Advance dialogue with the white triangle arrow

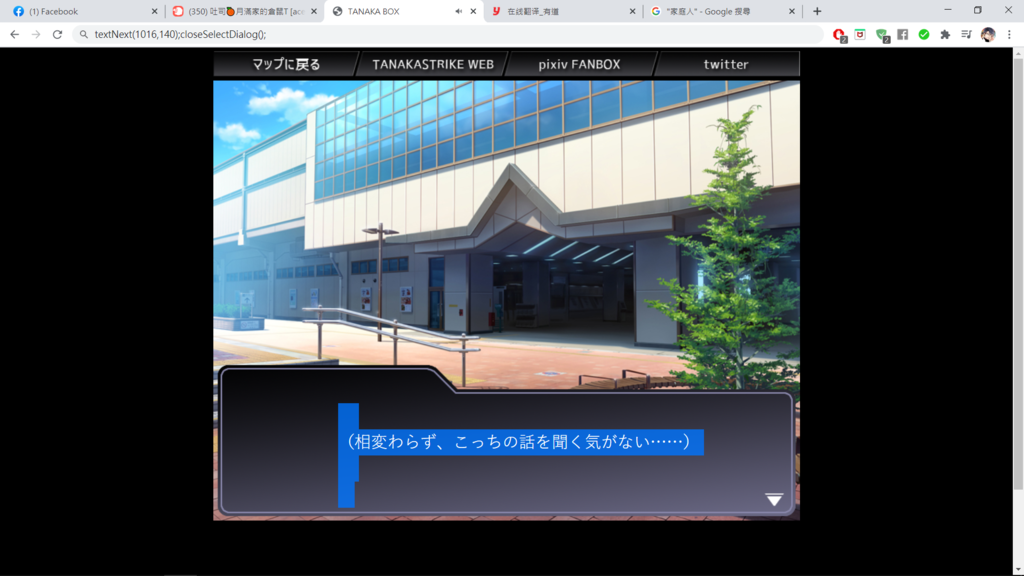pos(774,500)
